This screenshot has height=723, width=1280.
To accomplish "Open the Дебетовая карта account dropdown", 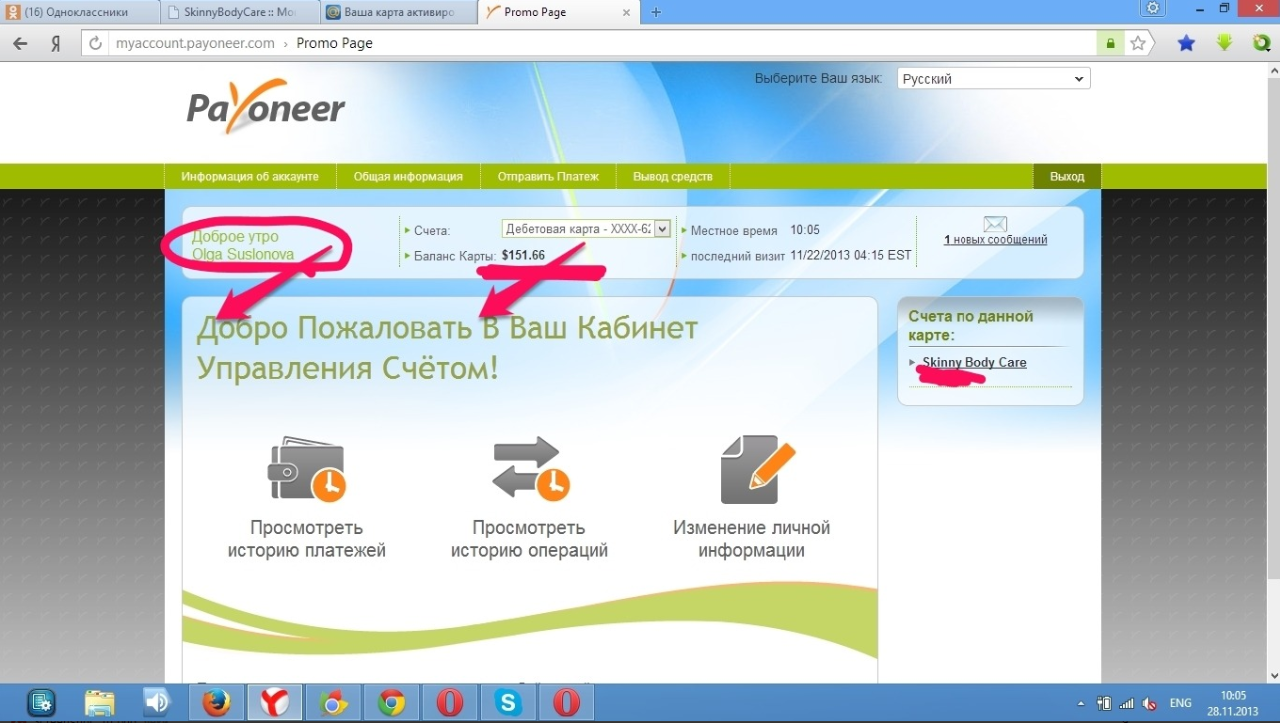I will [x=586, y=229].
